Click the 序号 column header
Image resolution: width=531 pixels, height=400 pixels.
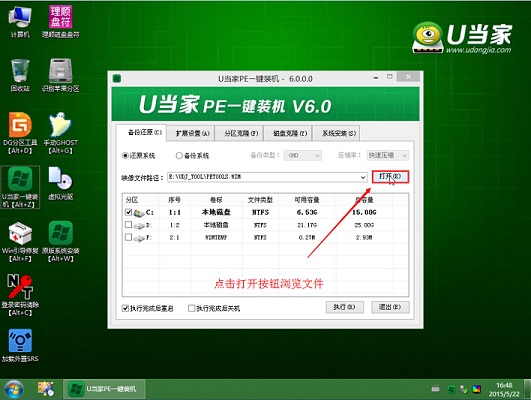174,200
